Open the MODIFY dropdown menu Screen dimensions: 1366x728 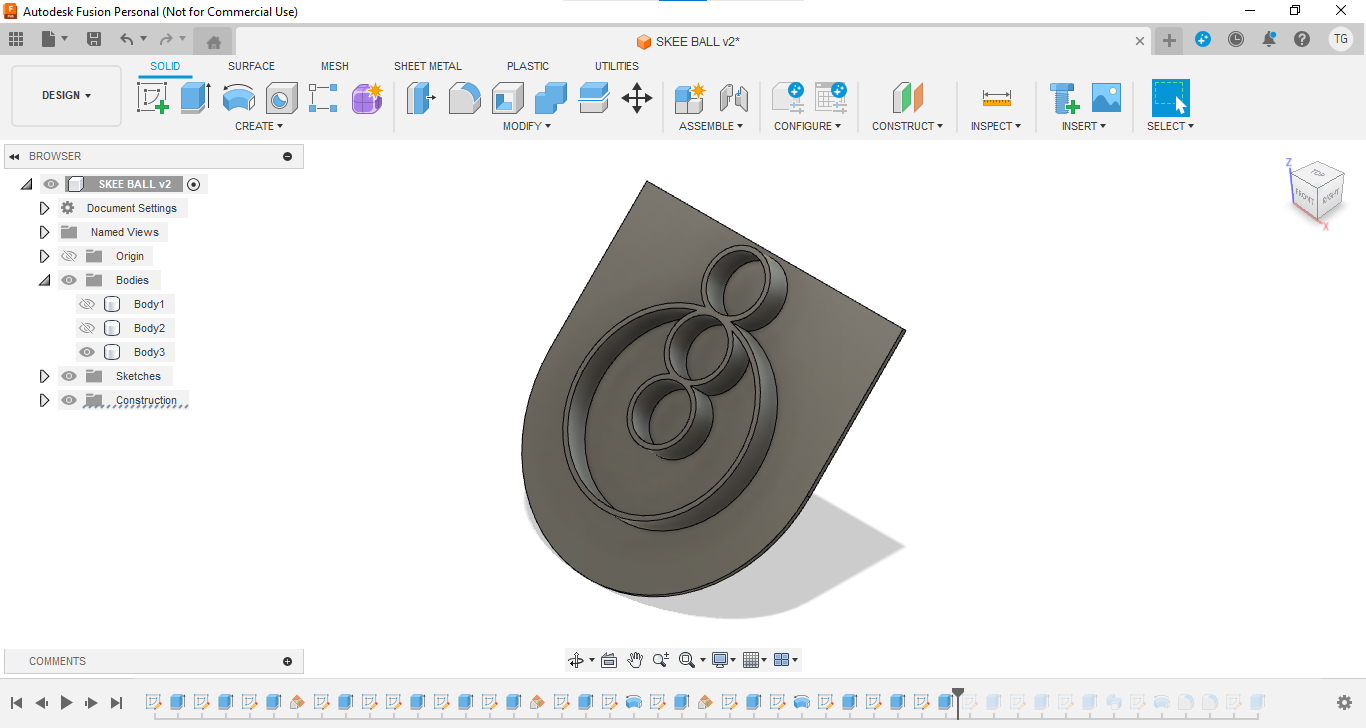coord(527,126)
